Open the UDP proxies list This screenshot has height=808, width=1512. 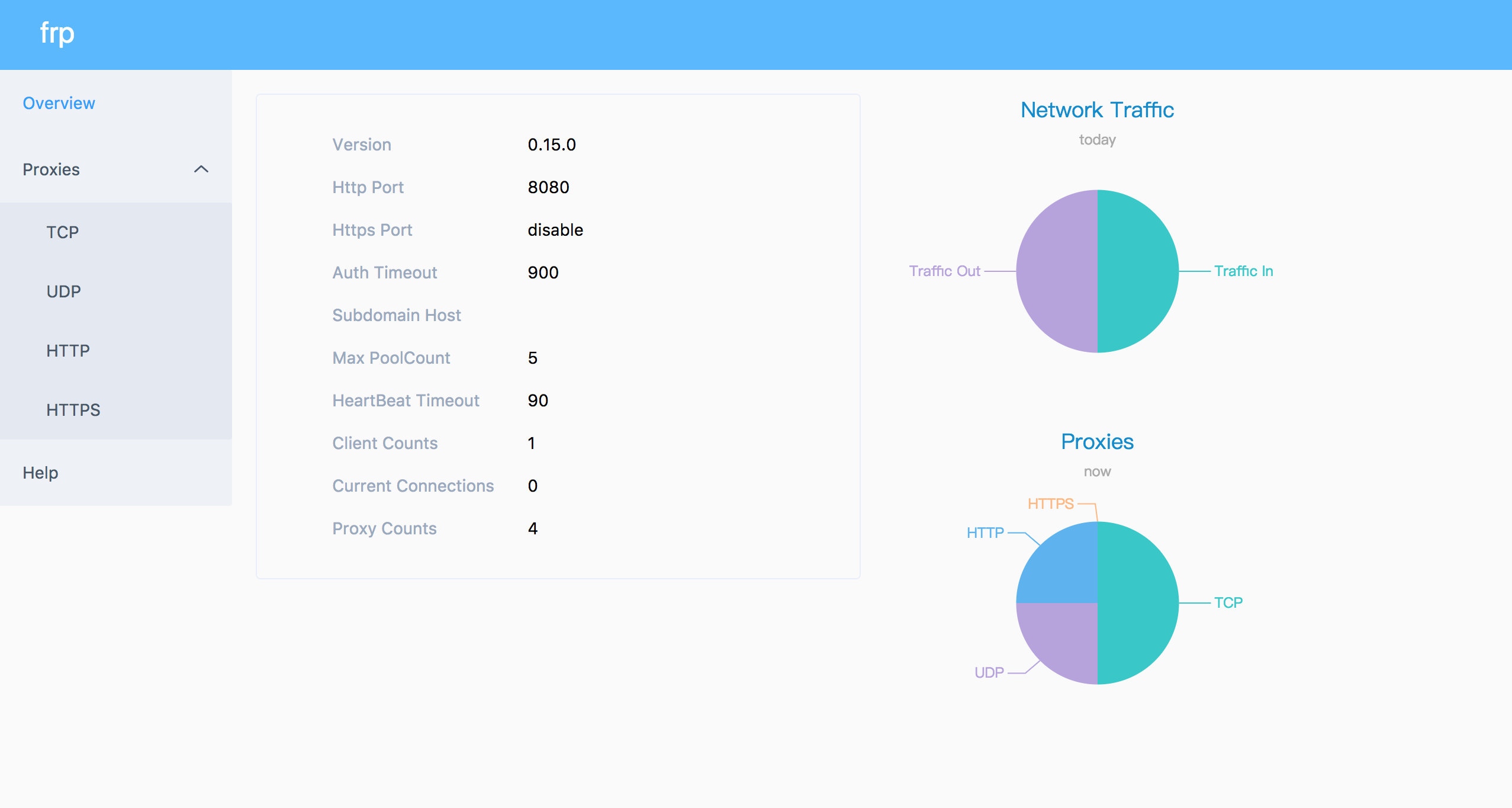64,291
